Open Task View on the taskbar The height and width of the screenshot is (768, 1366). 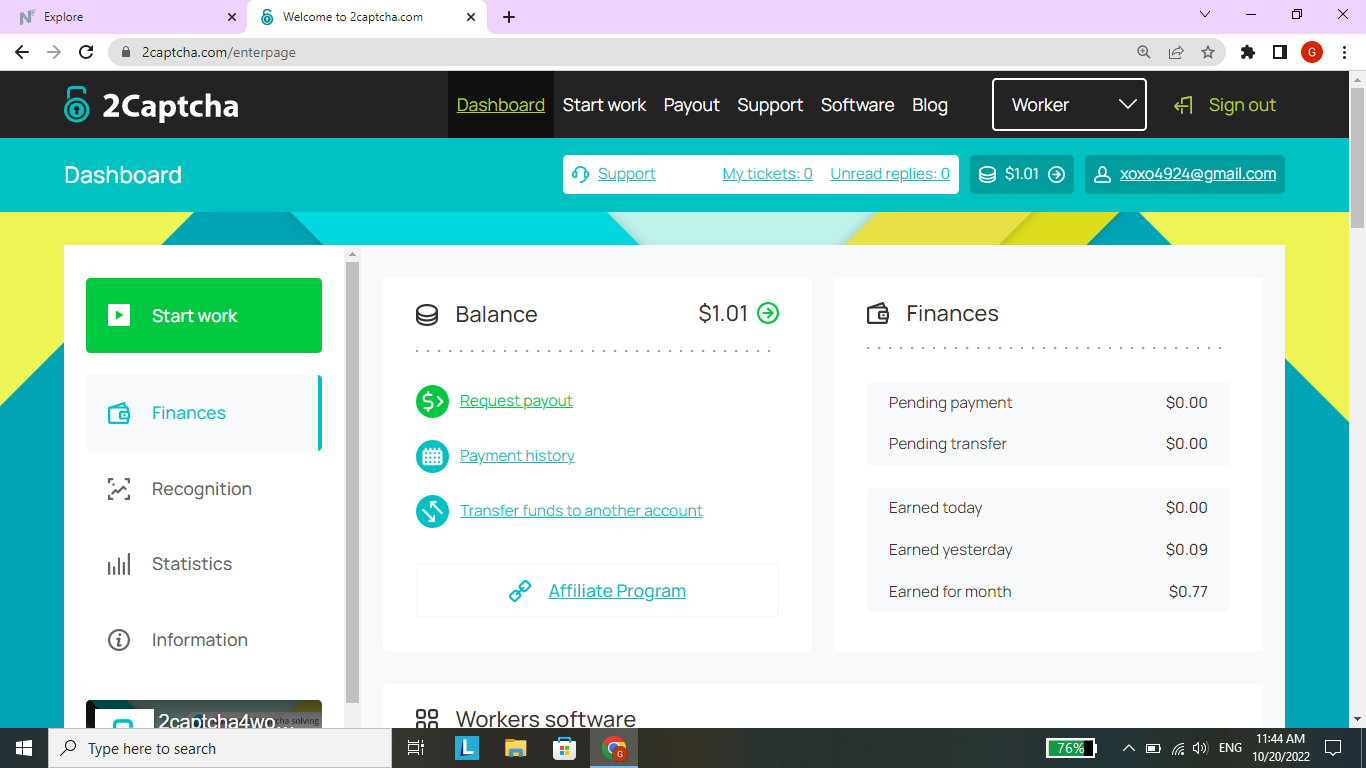pyautogui.click(x=417, y=748)
